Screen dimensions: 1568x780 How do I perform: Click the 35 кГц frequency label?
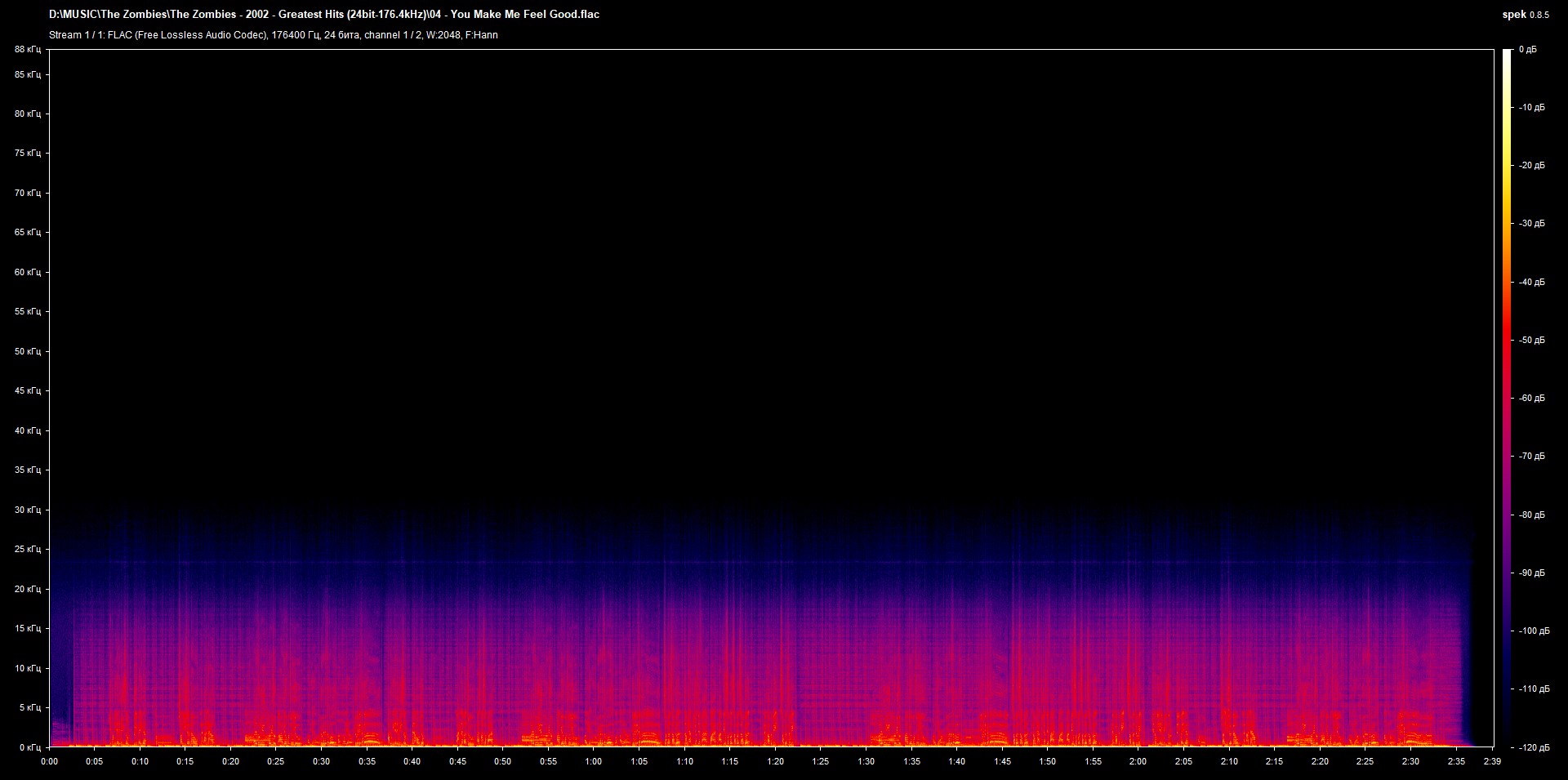28,470
